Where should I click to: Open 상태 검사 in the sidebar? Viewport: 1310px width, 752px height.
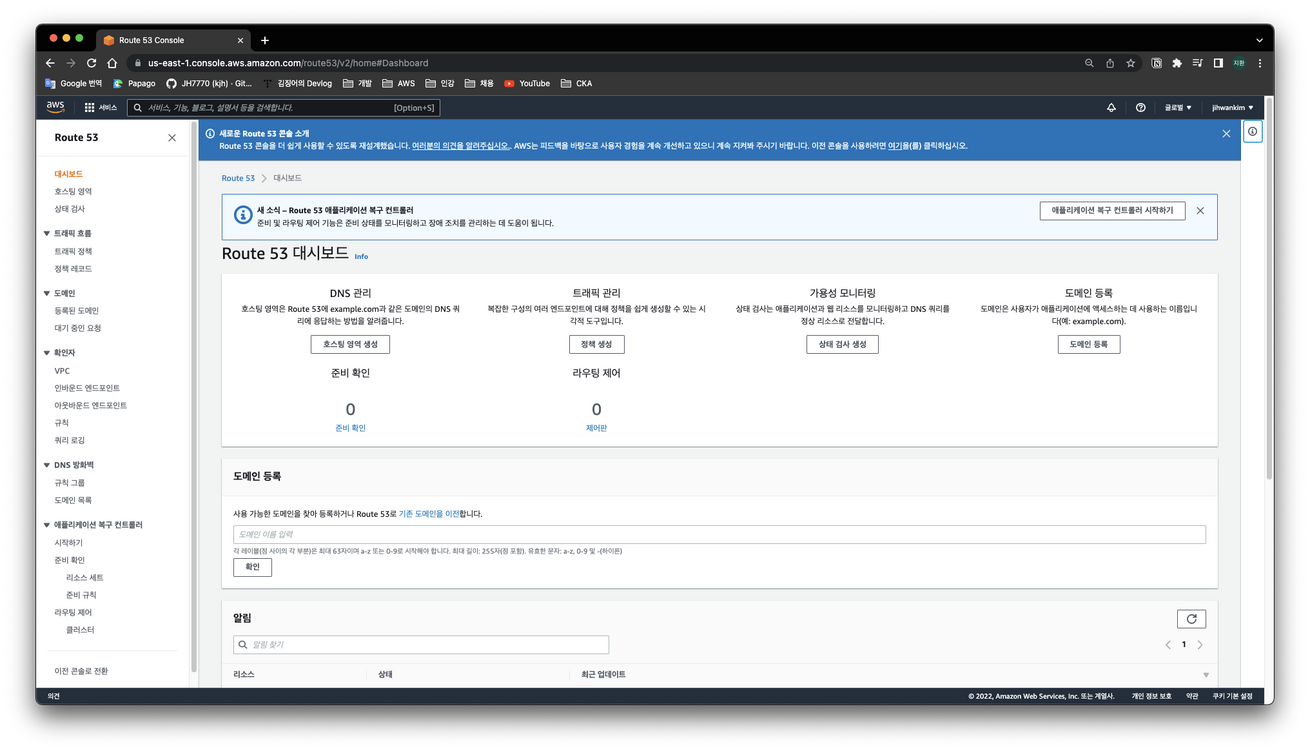click(x=70, y=209)
